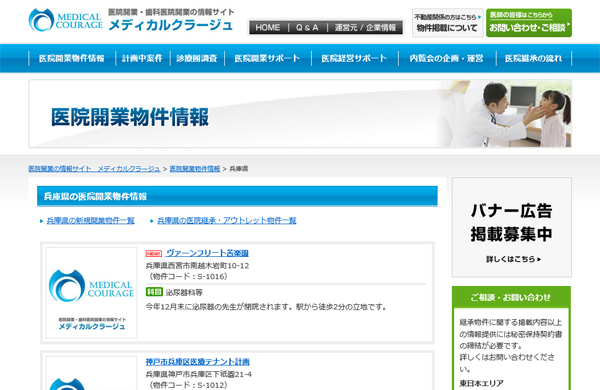Click the red NEW badge icon

pyautogui.click(x=154, y=253)
